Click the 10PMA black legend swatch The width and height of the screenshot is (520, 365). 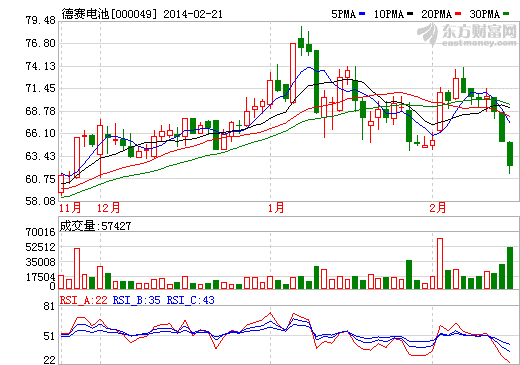pyautogui.click(x=410, y=14)
